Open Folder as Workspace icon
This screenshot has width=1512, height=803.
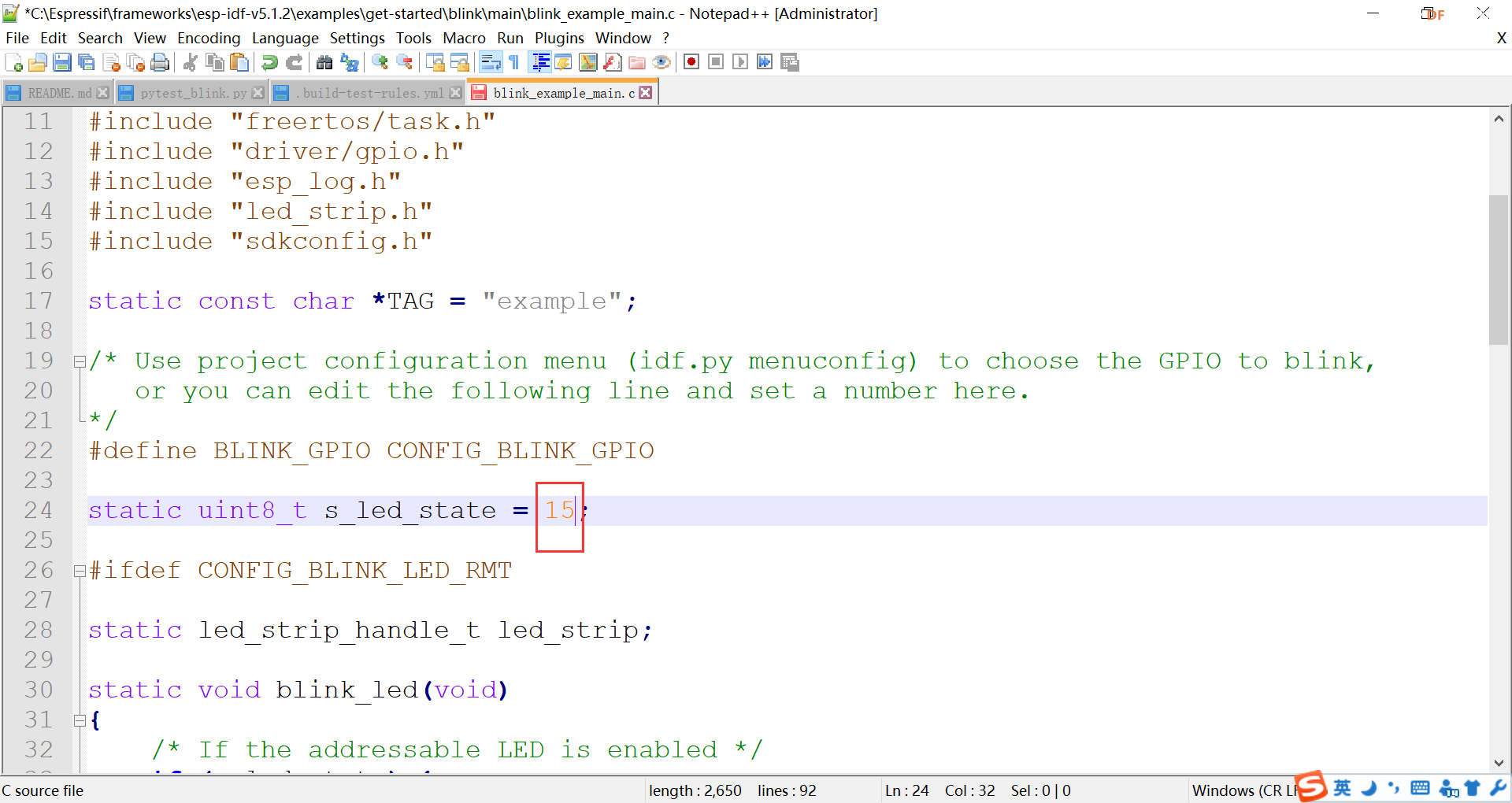pos(637,62)
